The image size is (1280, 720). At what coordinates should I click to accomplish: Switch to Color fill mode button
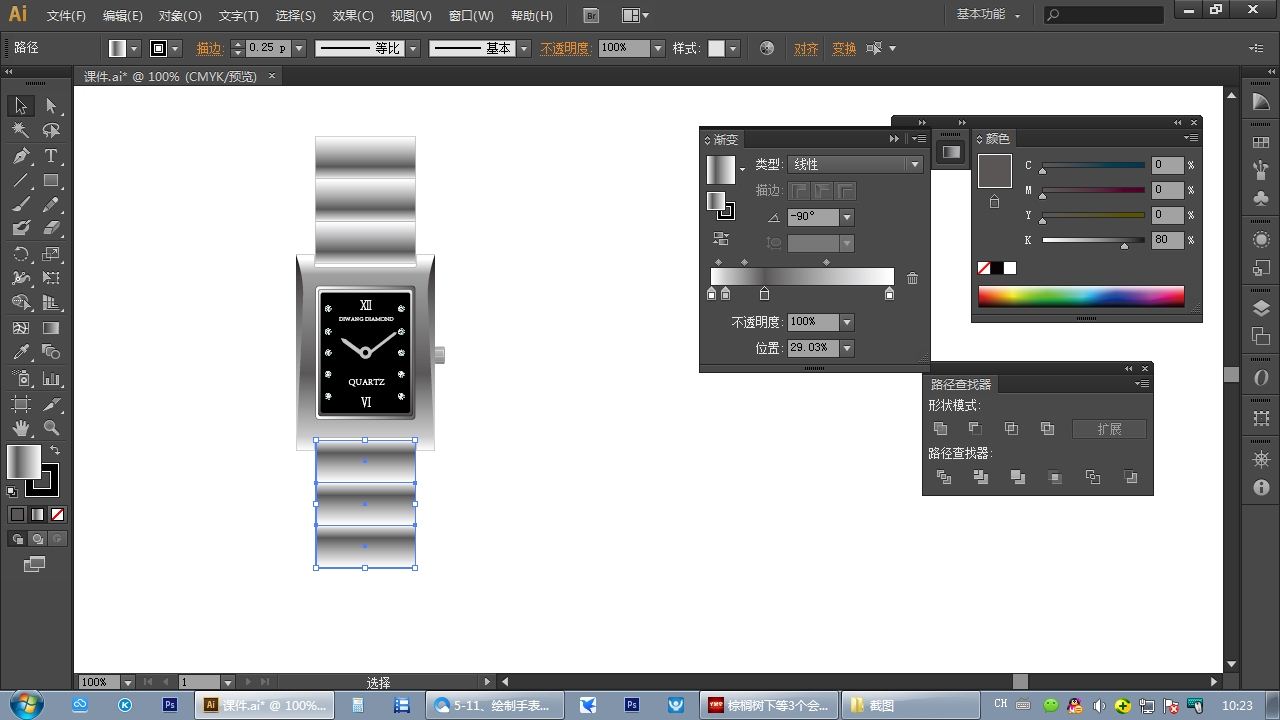[x=17, y=514]
